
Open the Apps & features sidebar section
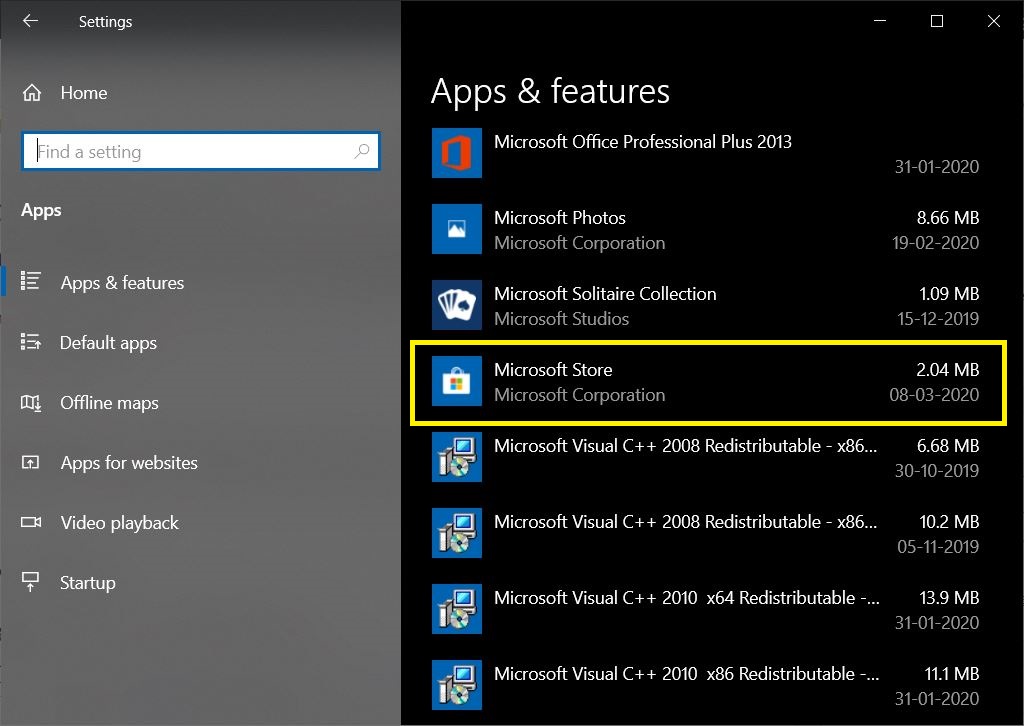(122, 283)
